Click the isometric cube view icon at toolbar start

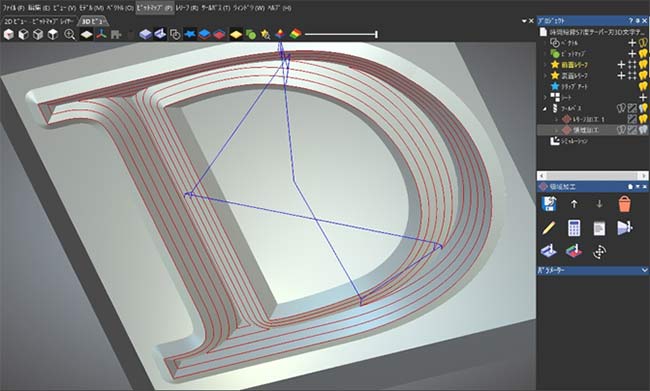tap(8, 34)
